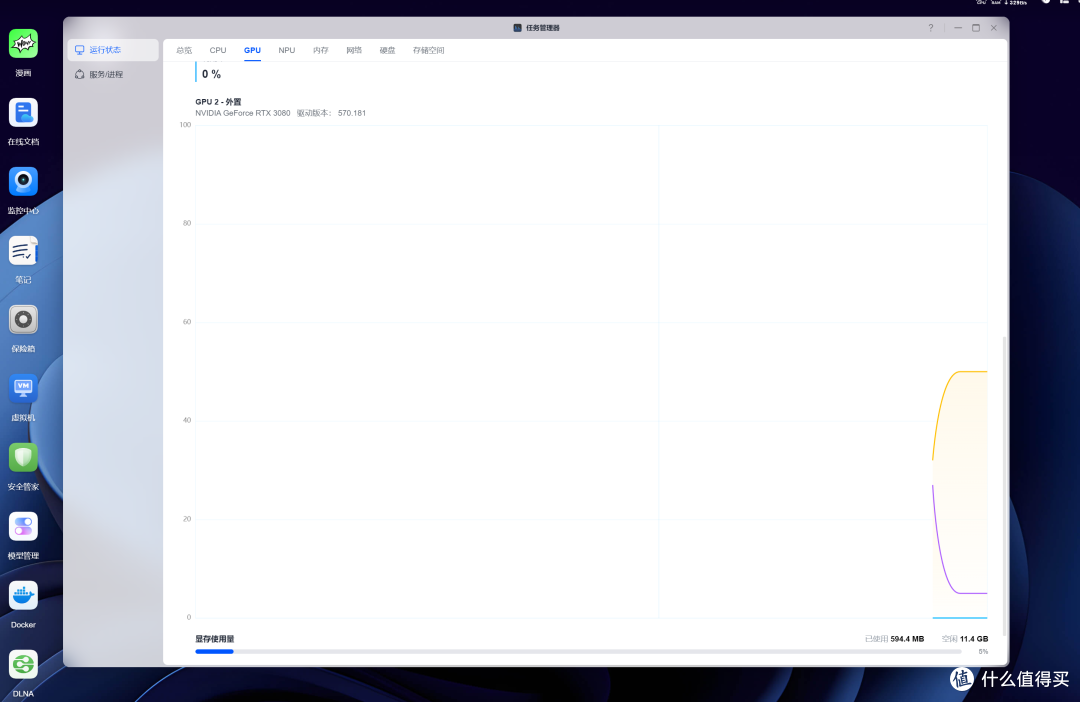Open the 笔记 notes app icon
Viewport: 1080px width, 702px height.
23,251
